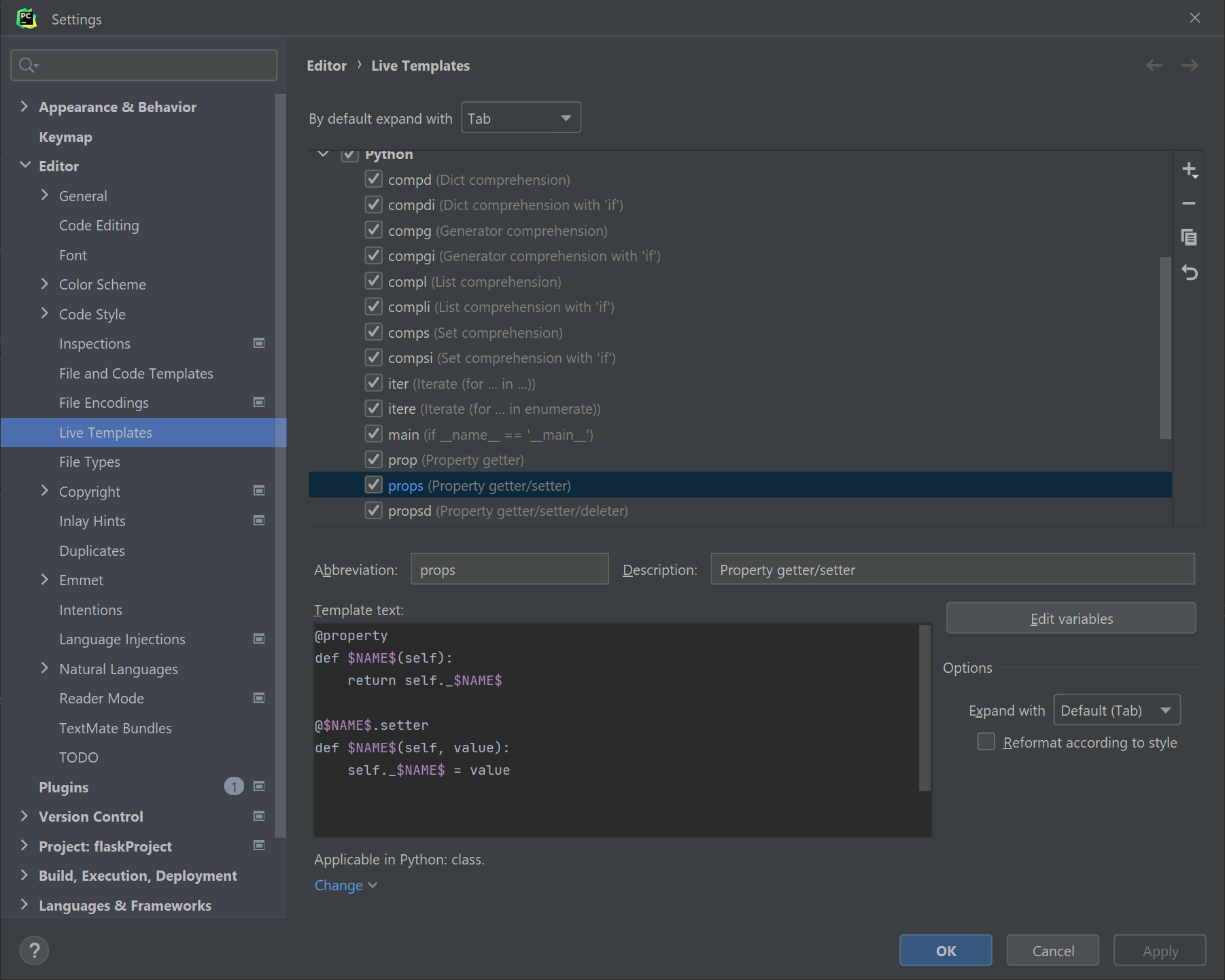This screenshot has width=1225, height=980.
Task: Click the OK button
Action: pos(946,950)
